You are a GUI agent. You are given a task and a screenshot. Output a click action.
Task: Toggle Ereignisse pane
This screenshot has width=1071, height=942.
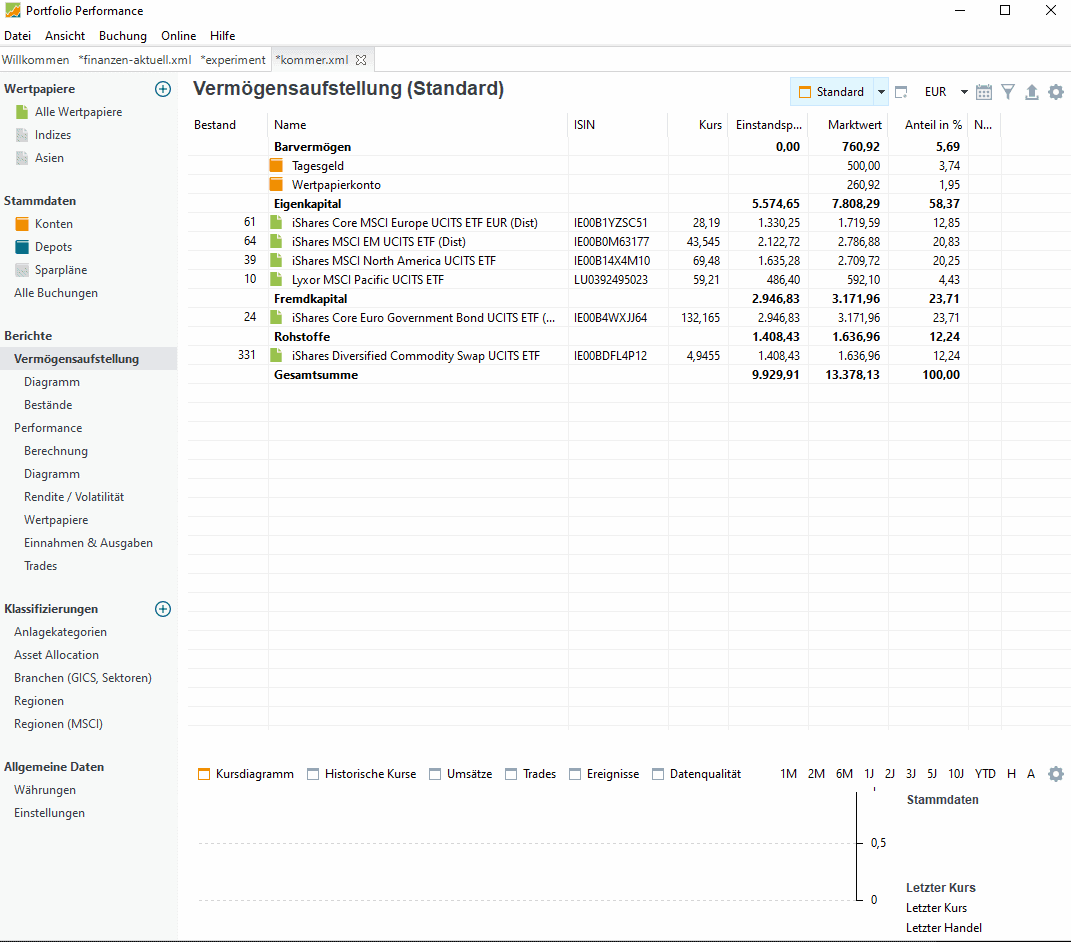pyautogui.click(x=604, y=774)
